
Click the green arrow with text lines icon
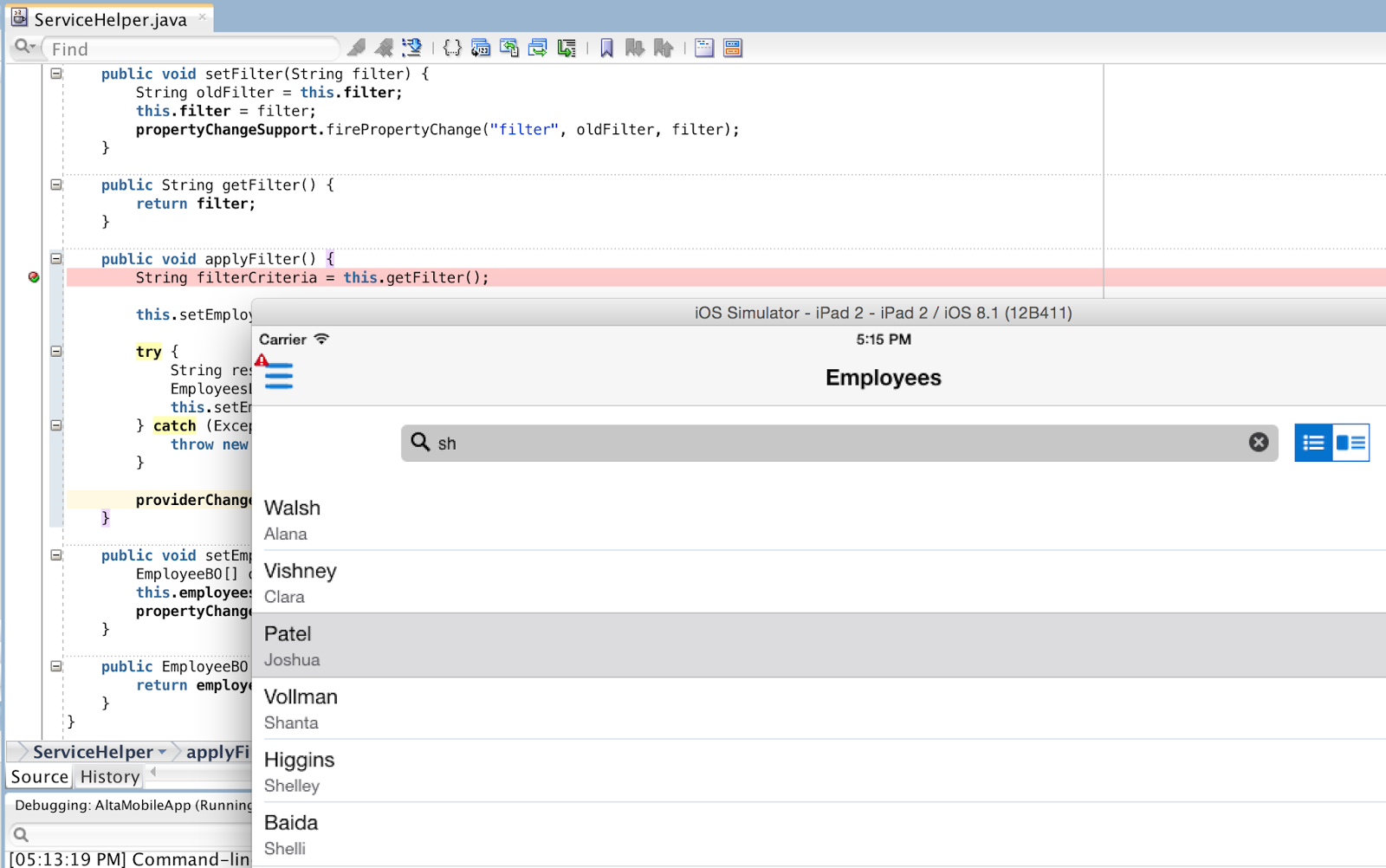pyautogui.click(x=567, y=48)
